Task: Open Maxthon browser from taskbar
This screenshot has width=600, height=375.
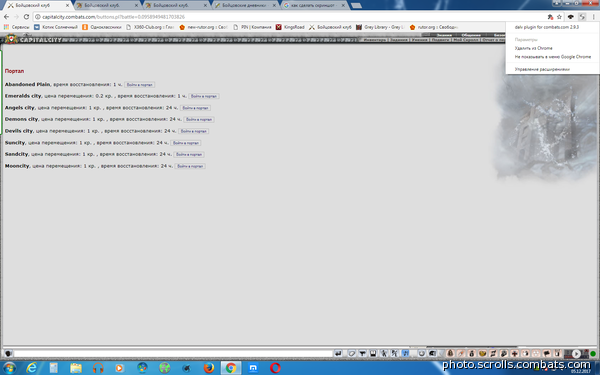Action: (253, 368)
